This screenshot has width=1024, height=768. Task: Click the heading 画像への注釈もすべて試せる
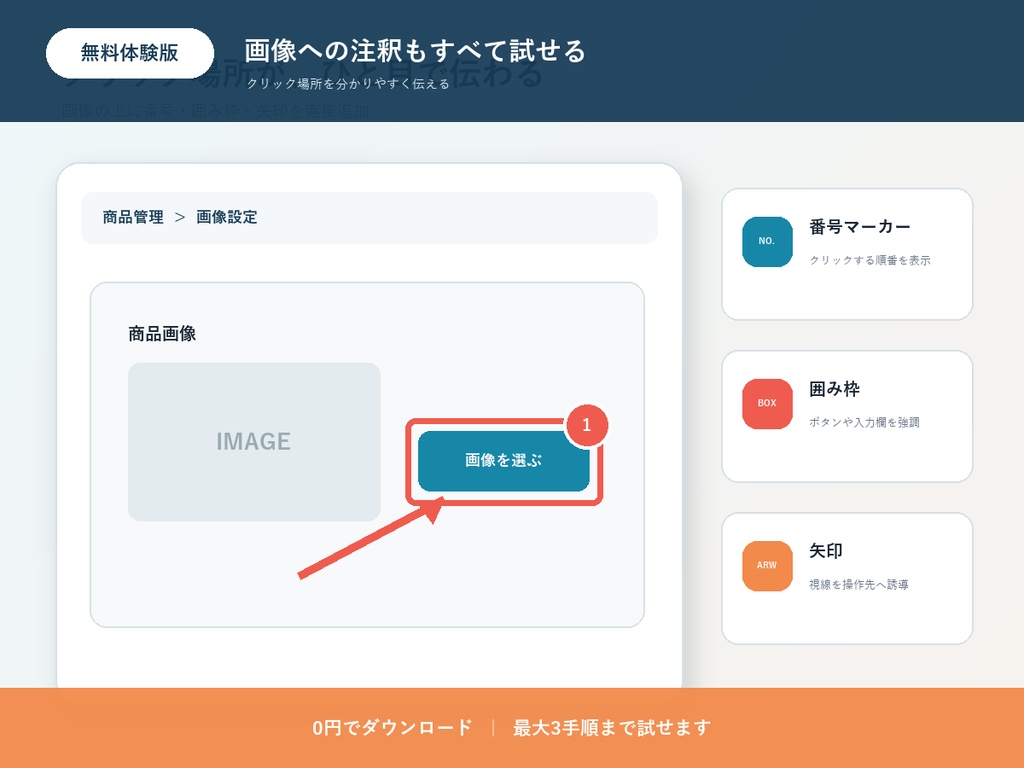[x=415, y=51]
